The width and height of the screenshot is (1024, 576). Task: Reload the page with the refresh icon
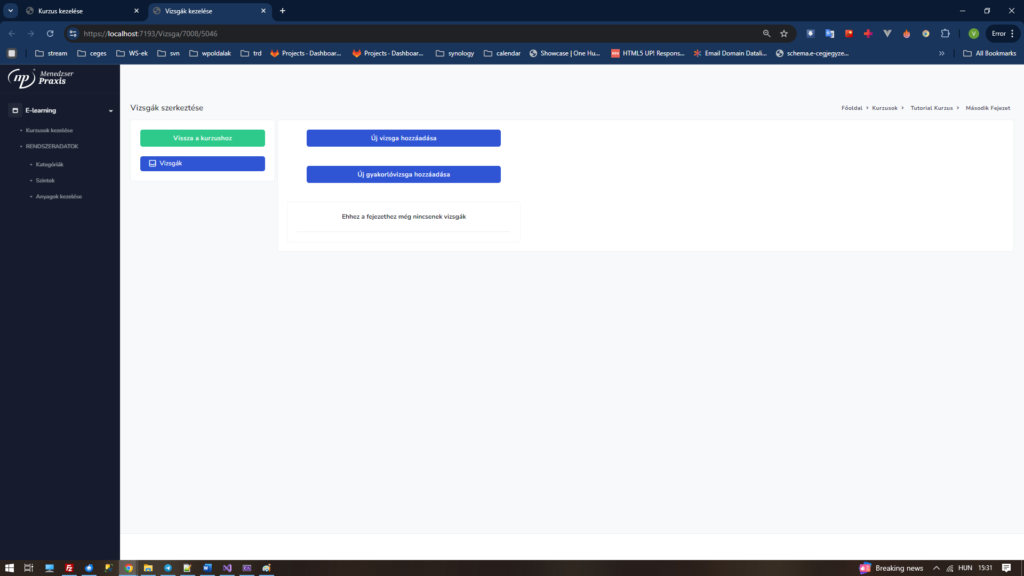coord(50,33)
